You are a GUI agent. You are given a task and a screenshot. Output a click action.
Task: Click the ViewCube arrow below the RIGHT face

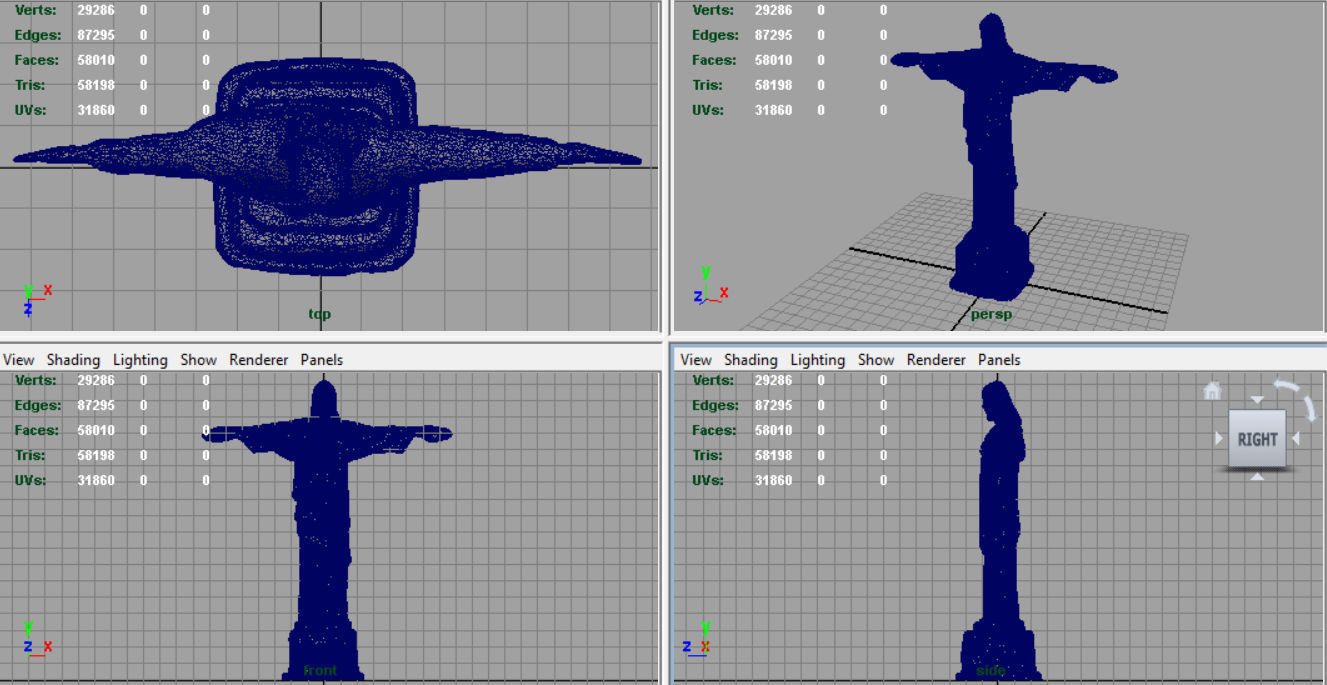tap(1257, 477)
